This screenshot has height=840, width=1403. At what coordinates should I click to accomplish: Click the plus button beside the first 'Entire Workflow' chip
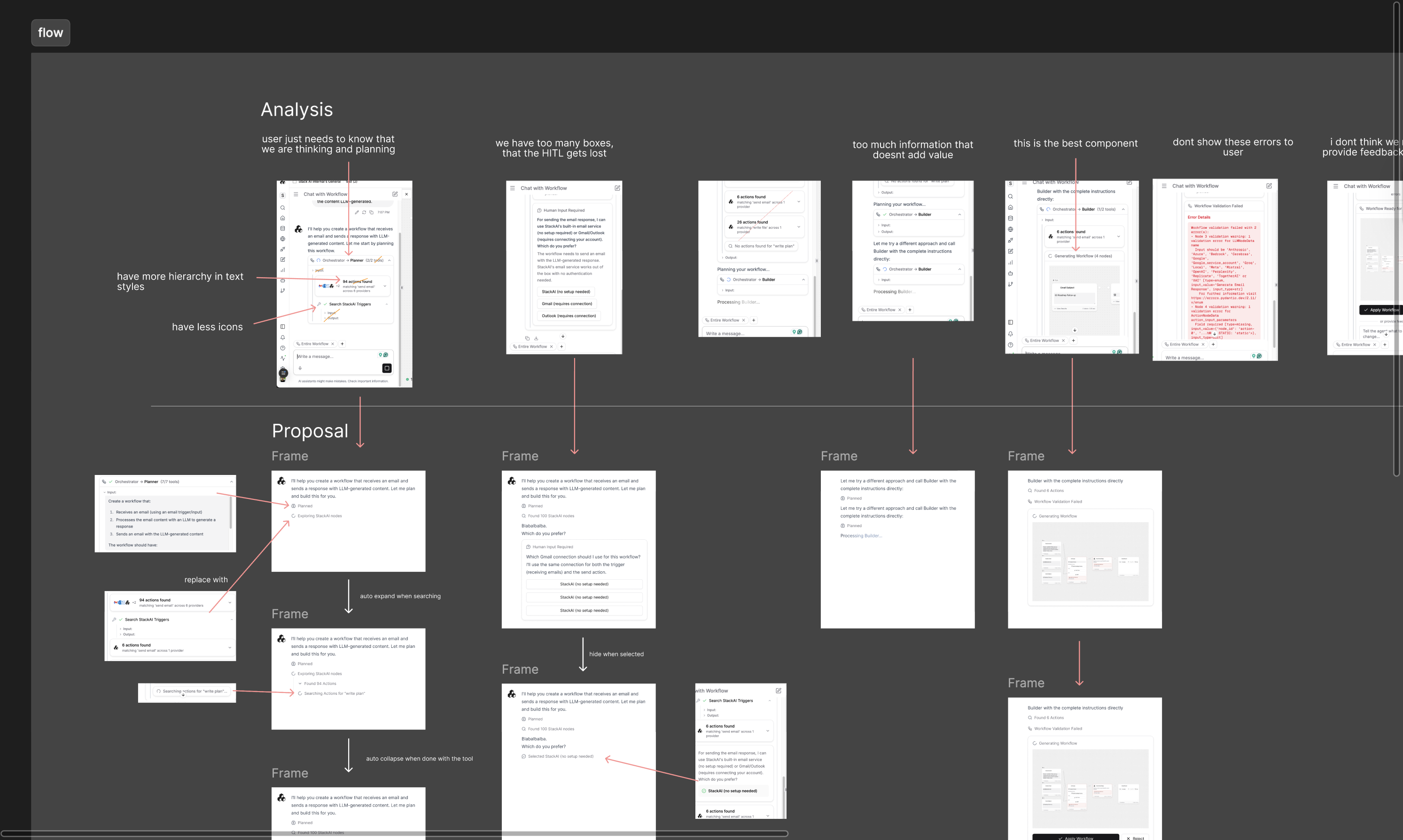coord(342,343)
